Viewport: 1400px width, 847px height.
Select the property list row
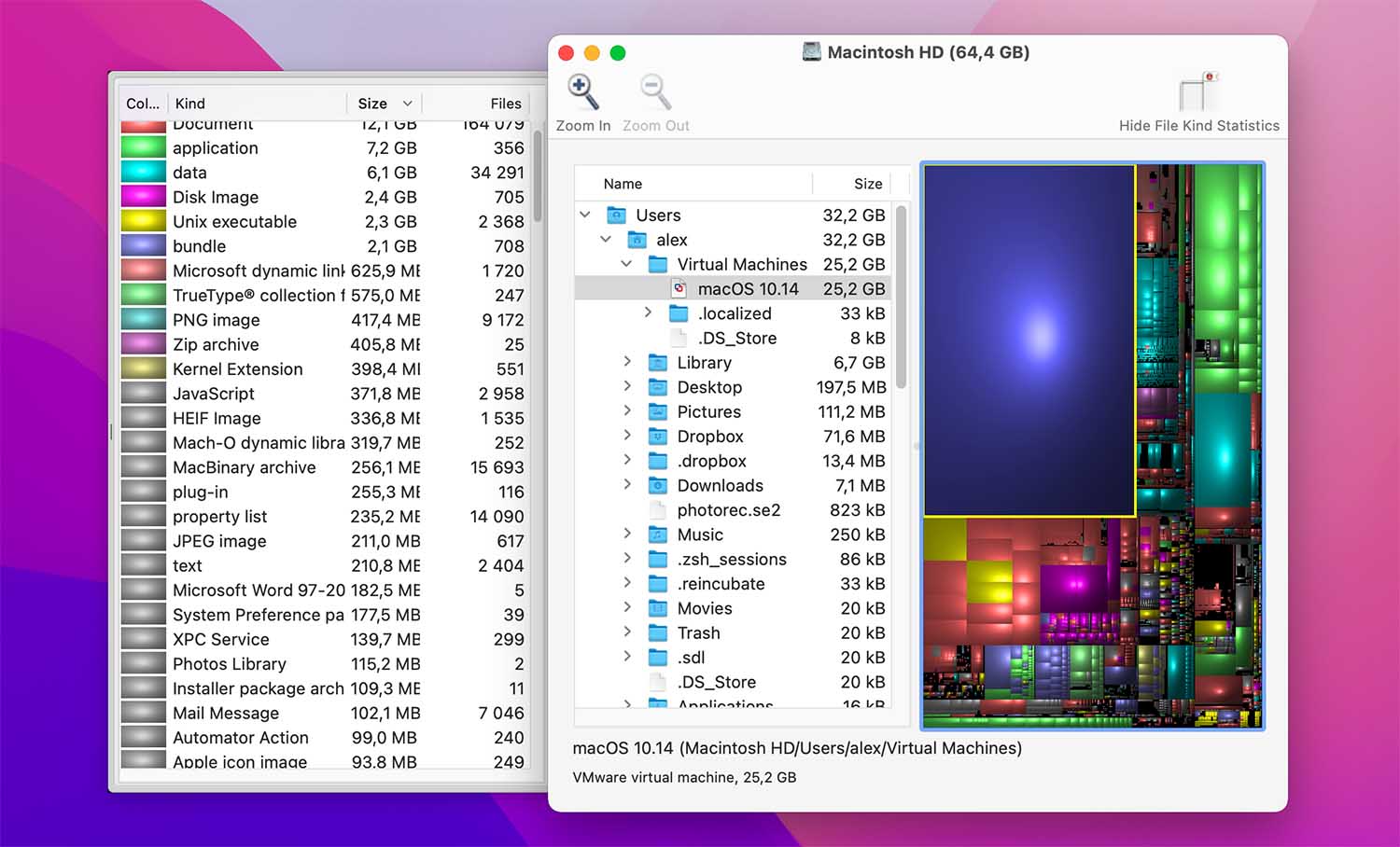(x=324, y=517)
